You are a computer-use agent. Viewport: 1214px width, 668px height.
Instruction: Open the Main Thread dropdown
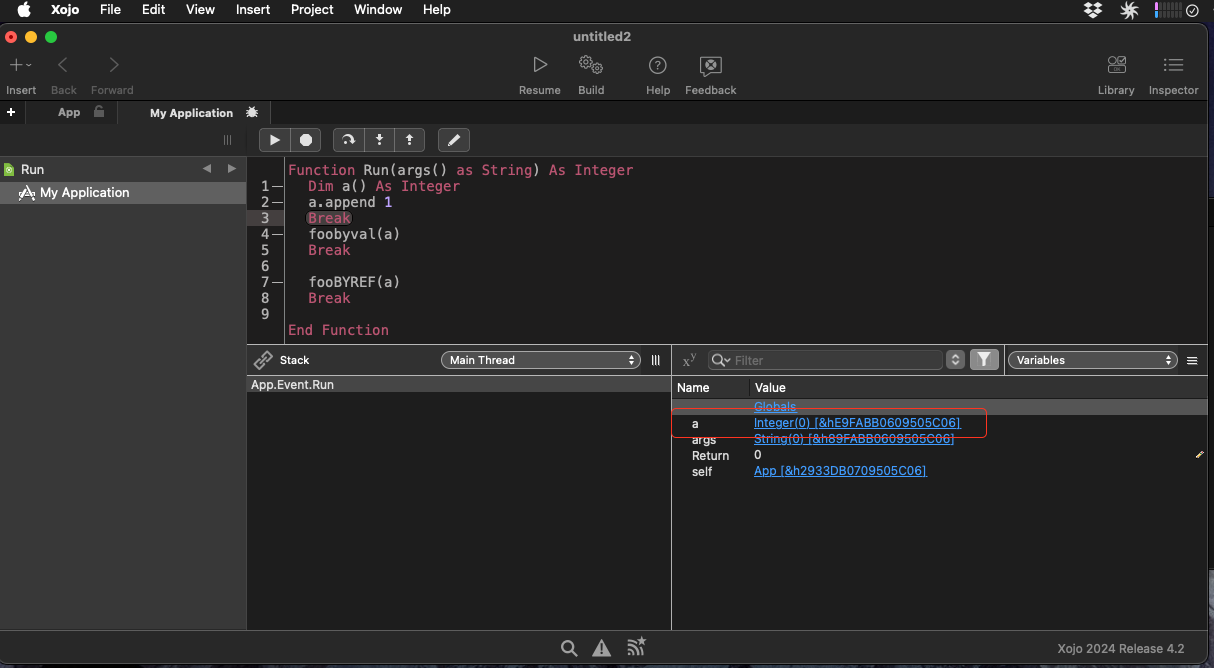pos(541,360)
